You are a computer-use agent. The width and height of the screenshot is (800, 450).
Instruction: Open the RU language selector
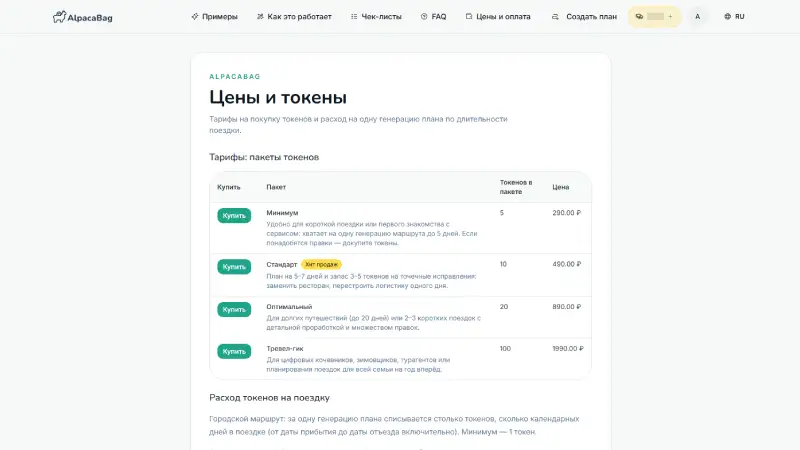pos(734,16)
